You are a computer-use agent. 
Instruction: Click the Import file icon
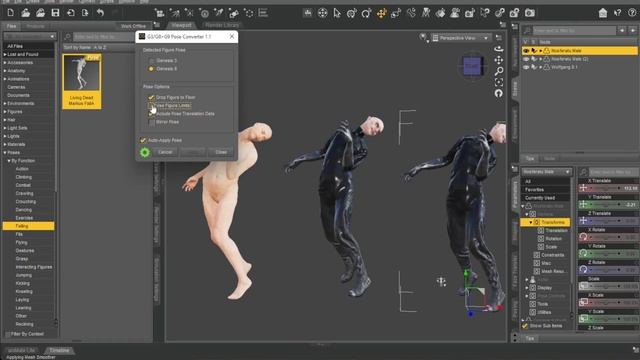[70, 13]
